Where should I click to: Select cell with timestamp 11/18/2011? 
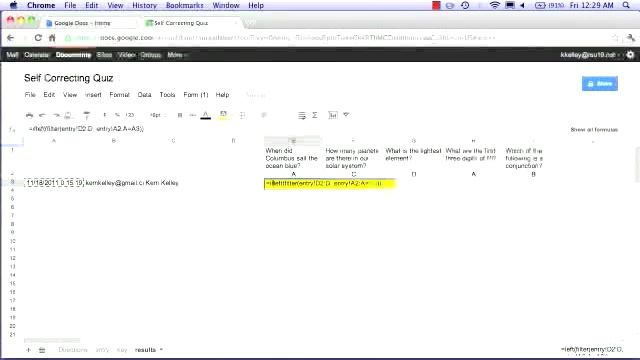54,183
